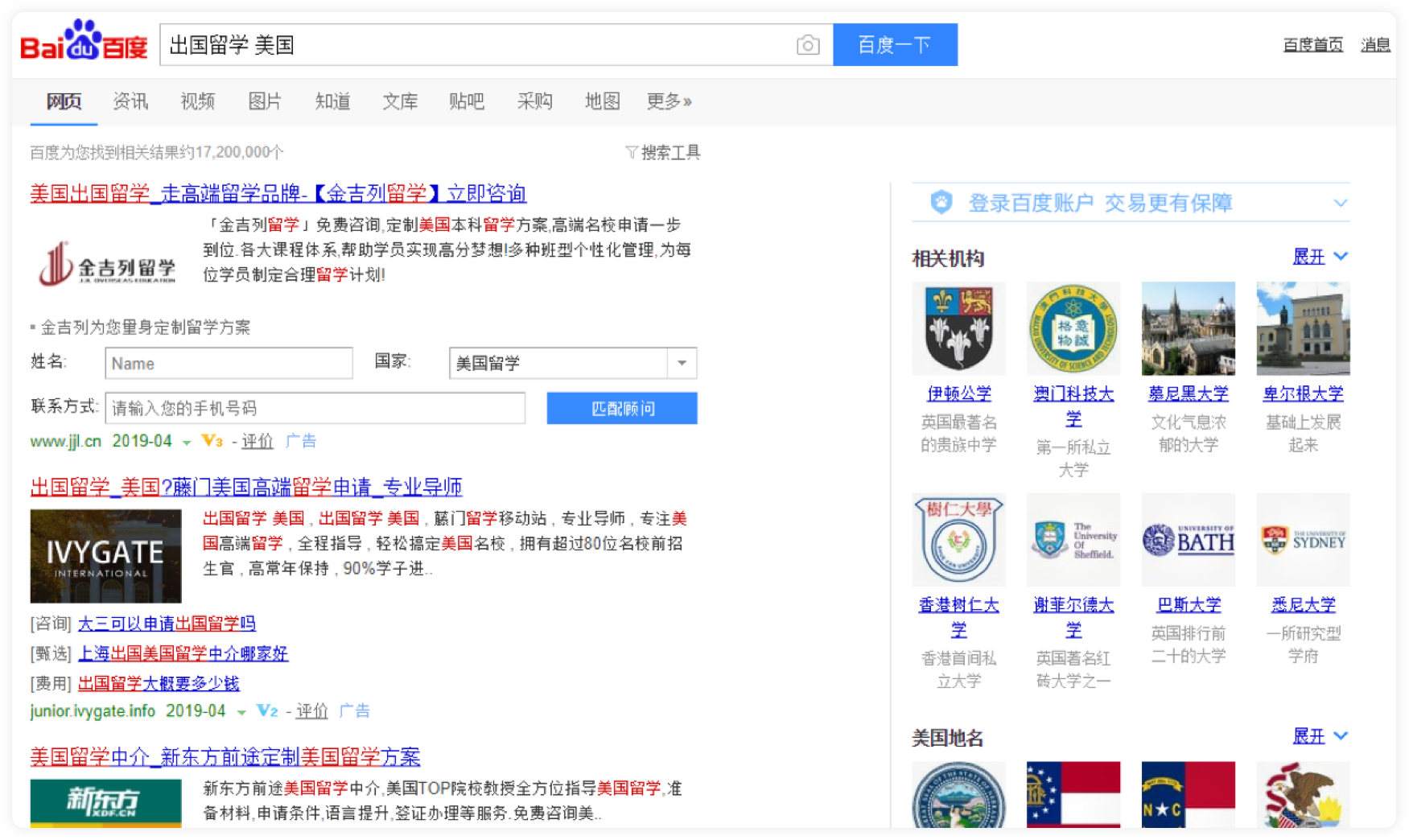Screen dimensions: 1409x840
Task: Click the 搜索工具 text
Action: (670, 152)
